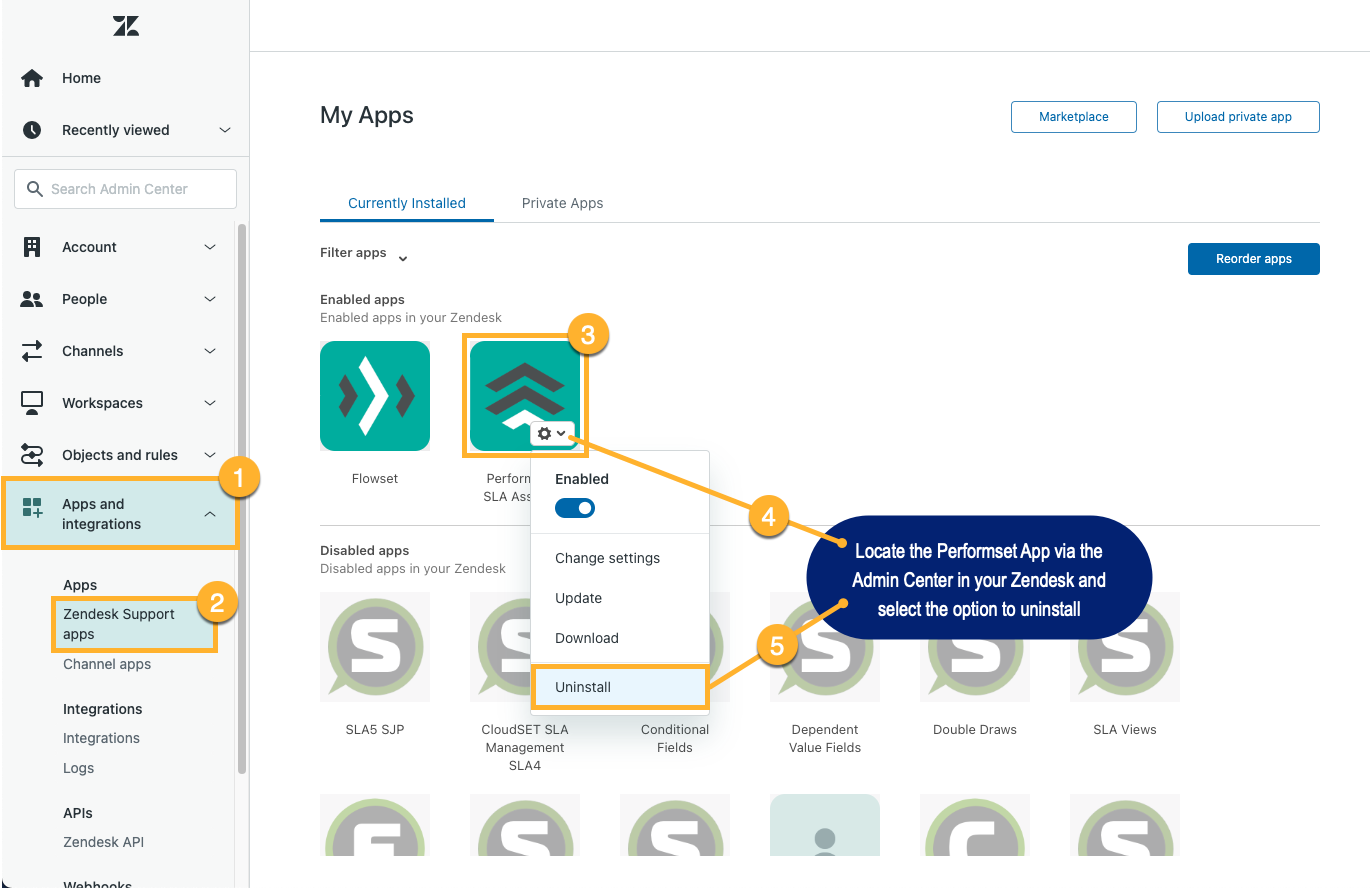
Task: Click the Conditional Fields app label
Action: [675, 739]
